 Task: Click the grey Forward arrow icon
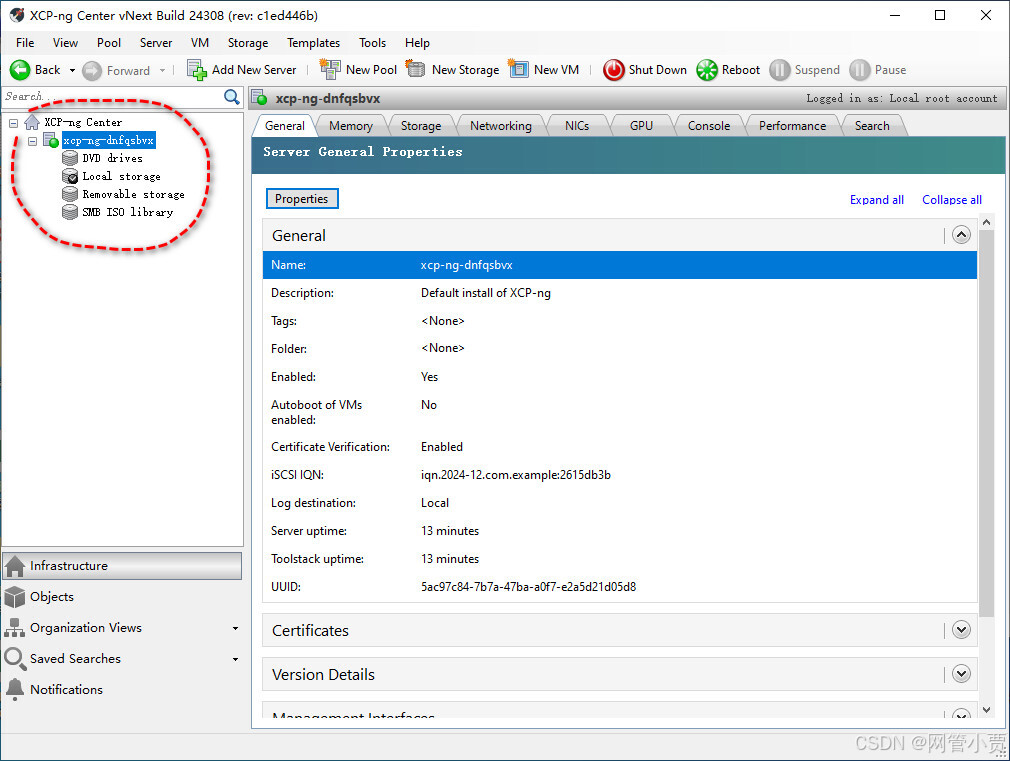click(x=92, y=70)
